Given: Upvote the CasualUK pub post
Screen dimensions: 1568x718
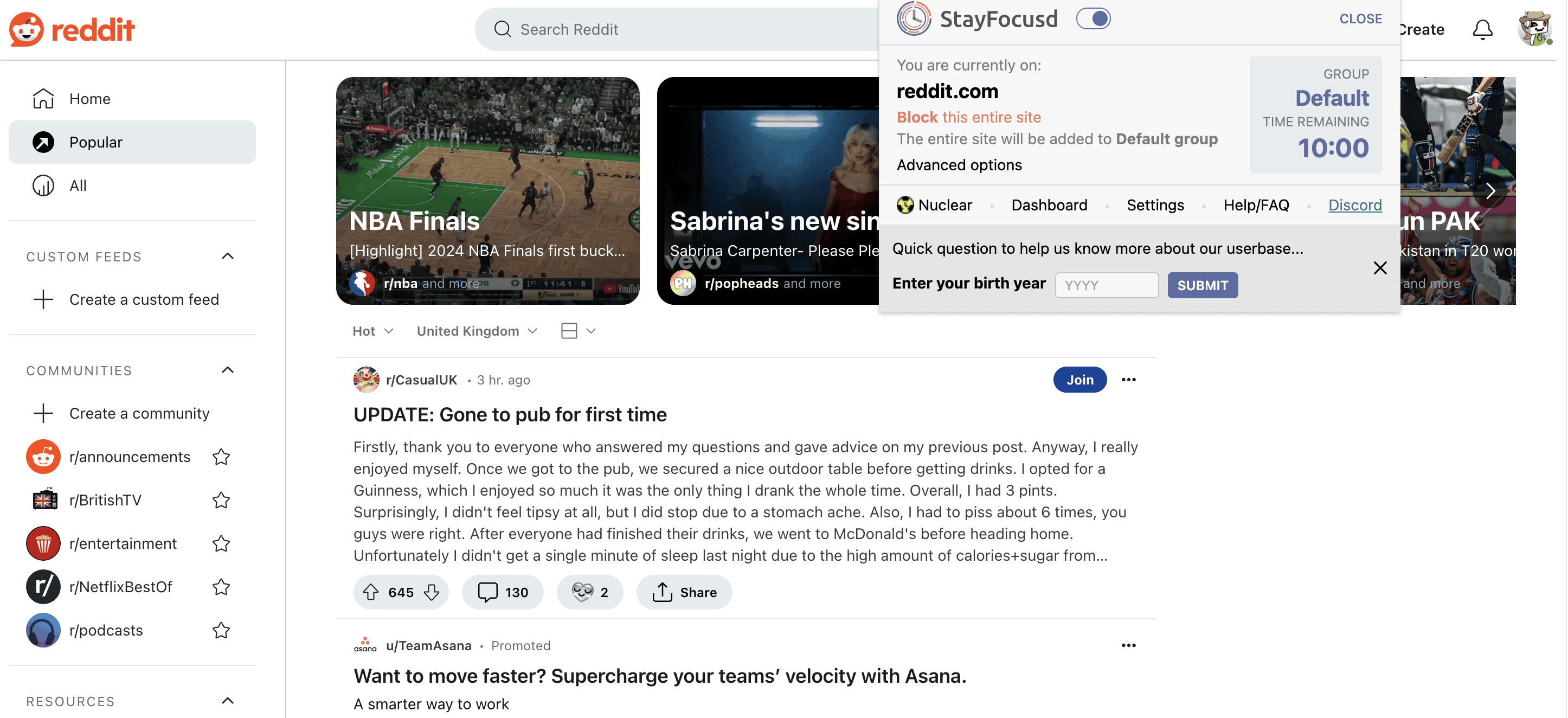Looking at the screenshot, I should coord(371,592).
